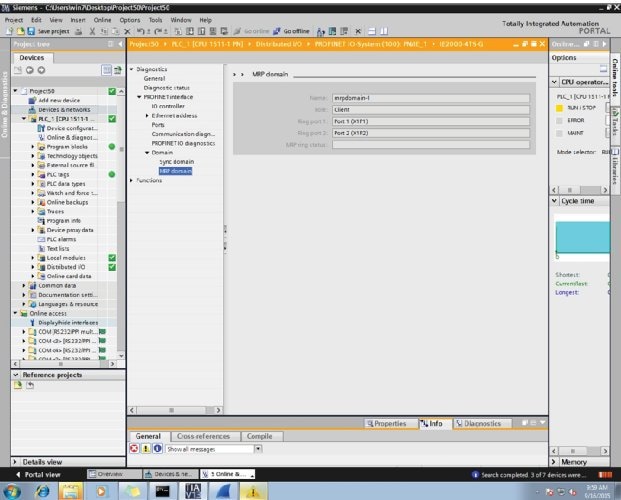Open the Online menu
The width and height of the screenshot is (621, 500).
102,20
